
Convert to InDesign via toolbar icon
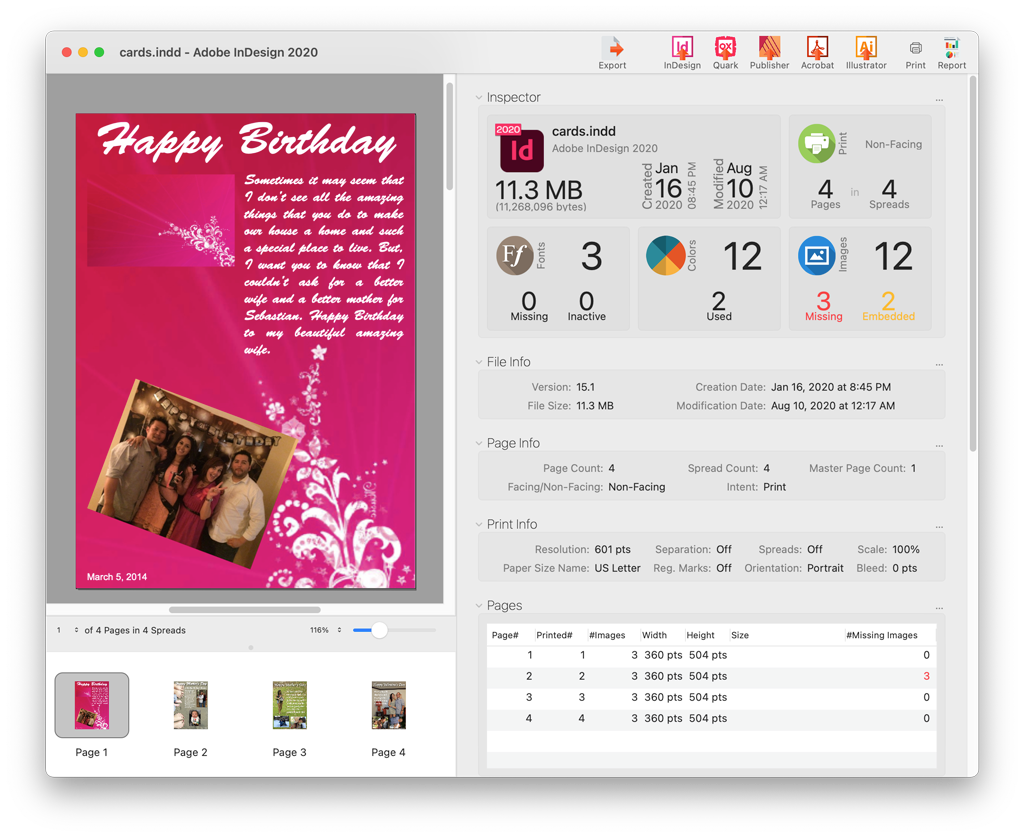pyautogui.click(x=682, y=52)
